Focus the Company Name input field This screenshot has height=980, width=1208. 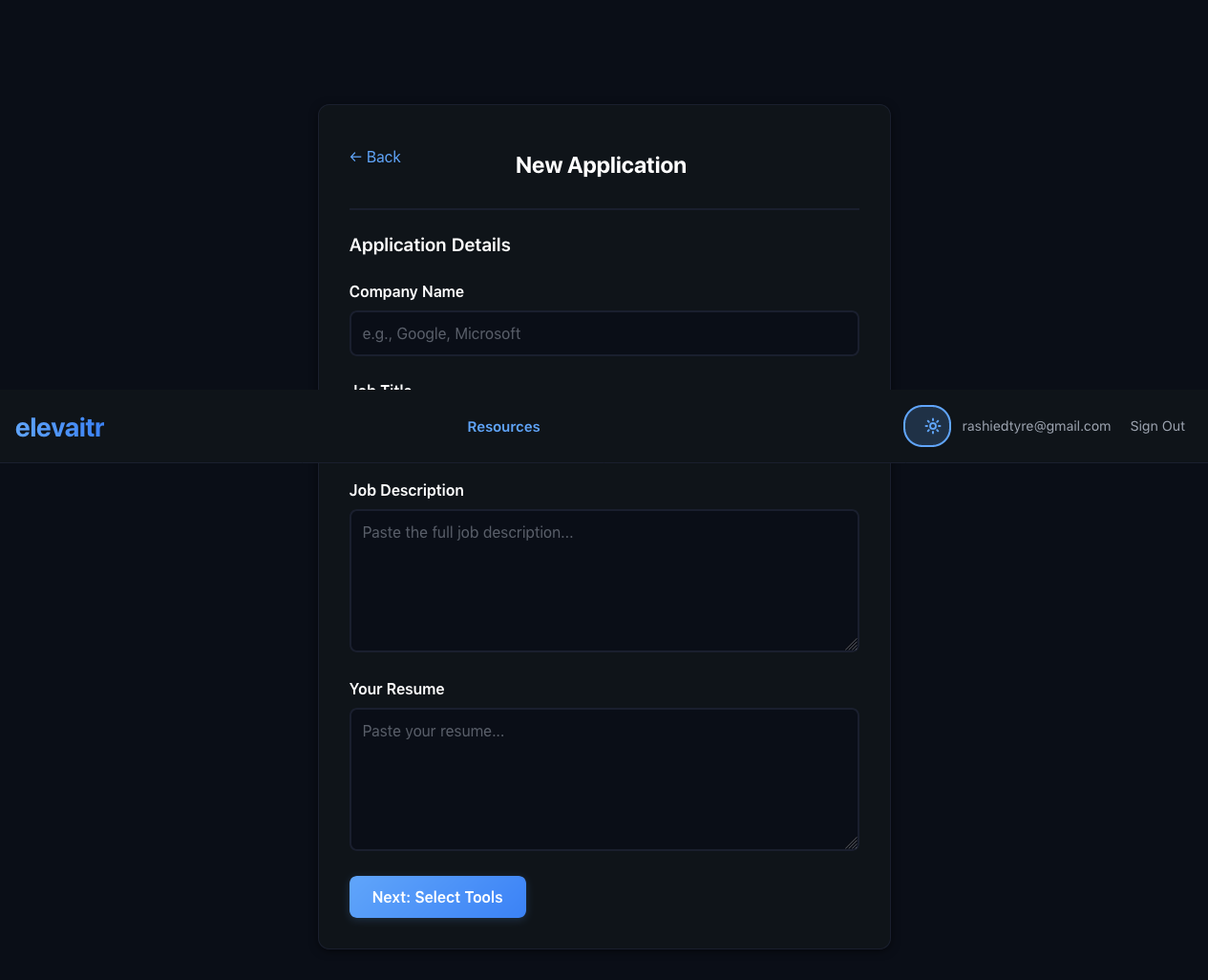click(604, 333)
